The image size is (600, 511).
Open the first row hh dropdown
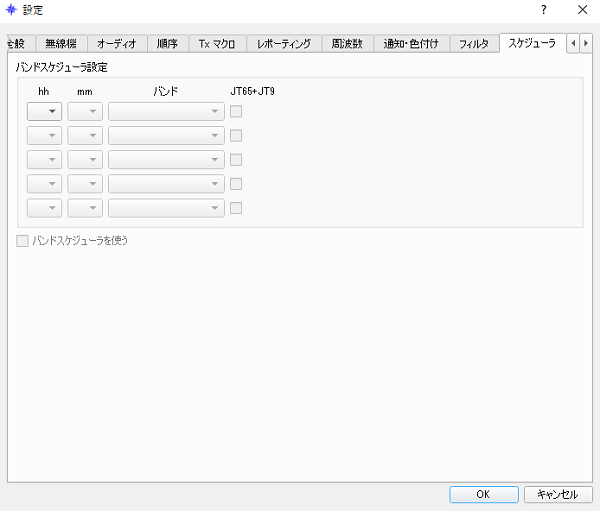pyautogui.click(x=45, y=111)
